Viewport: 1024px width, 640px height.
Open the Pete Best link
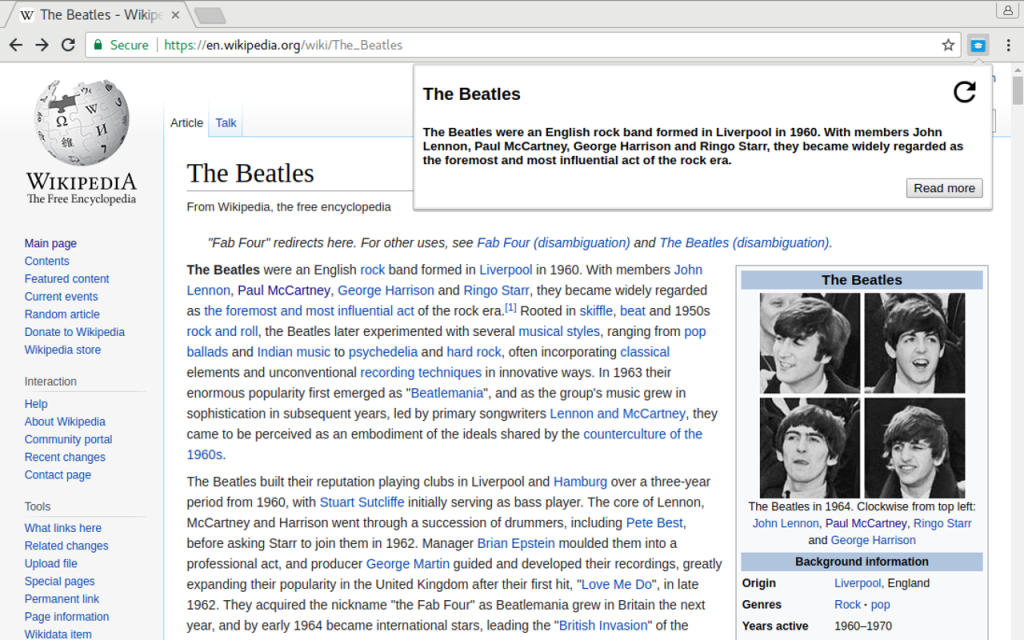click(654, 523)
